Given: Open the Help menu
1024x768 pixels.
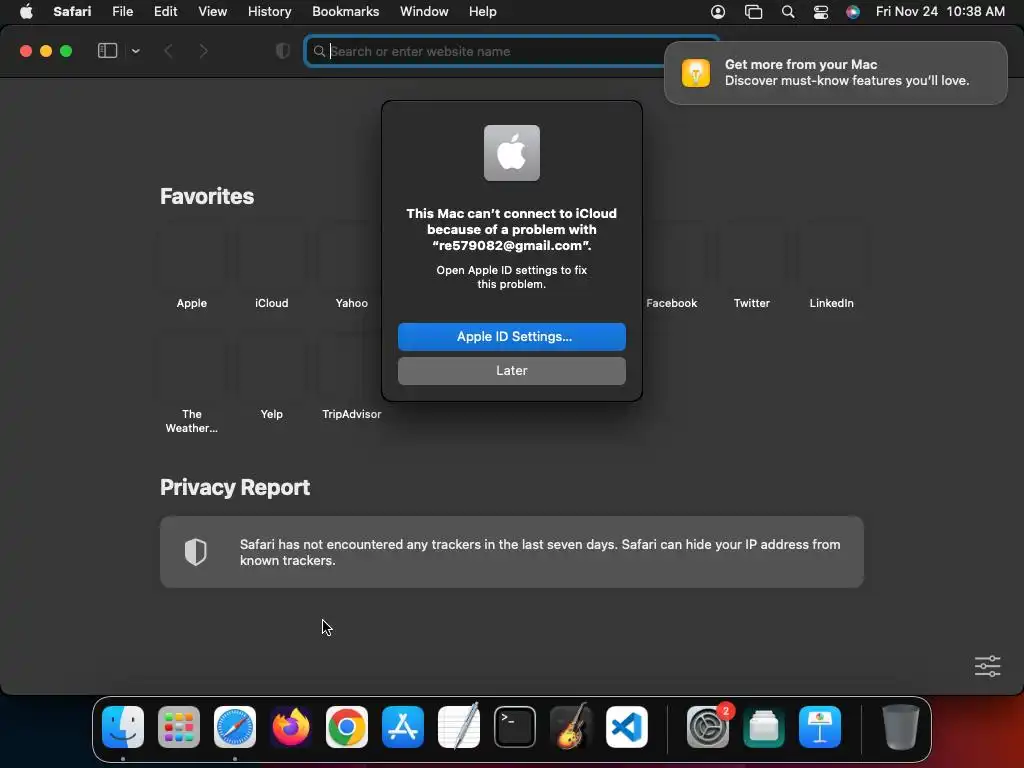Looking at the screenshot, I should click(x=483, y=12).
